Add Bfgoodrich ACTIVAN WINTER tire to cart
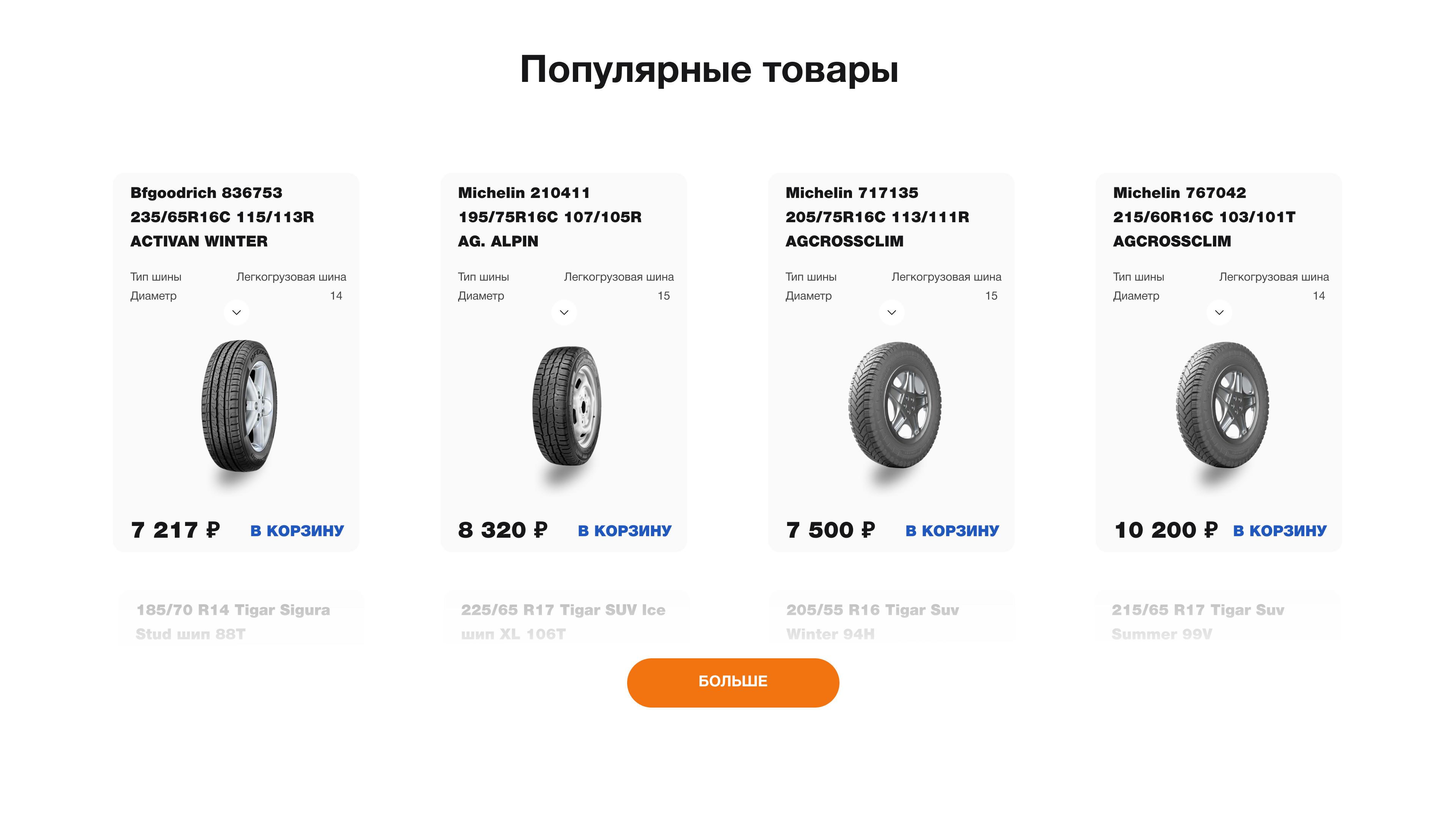Image resolution: width=1456 pixels, height=813 pixels. [x=297, y=530]
